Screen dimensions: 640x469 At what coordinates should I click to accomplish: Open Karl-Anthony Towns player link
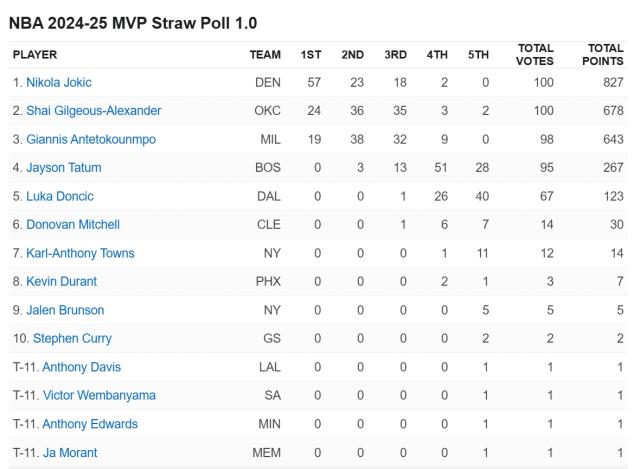point(80,253)
